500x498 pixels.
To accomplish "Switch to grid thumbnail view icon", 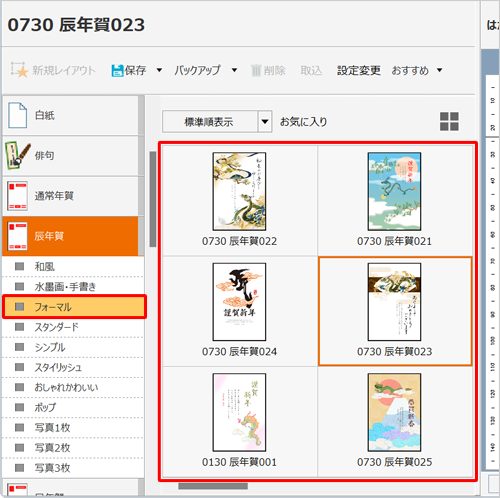I will point(449,121).
